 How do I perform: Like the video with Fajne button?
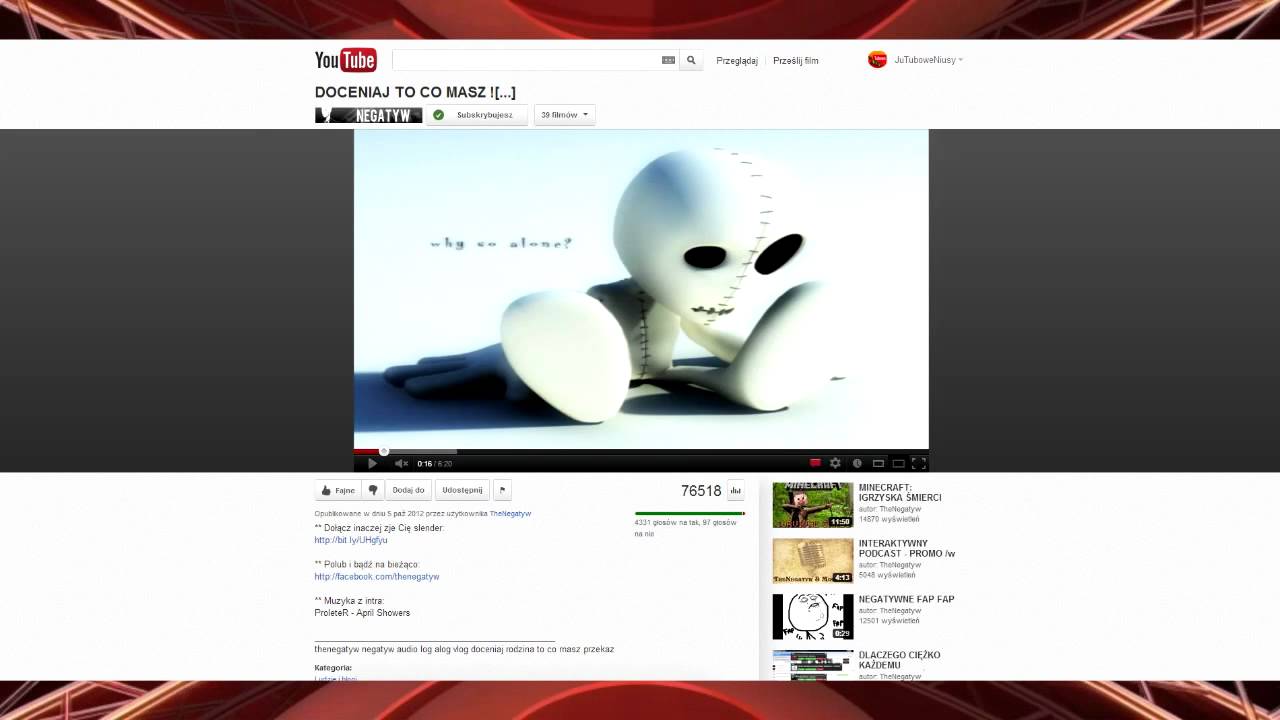pos(338,490)
